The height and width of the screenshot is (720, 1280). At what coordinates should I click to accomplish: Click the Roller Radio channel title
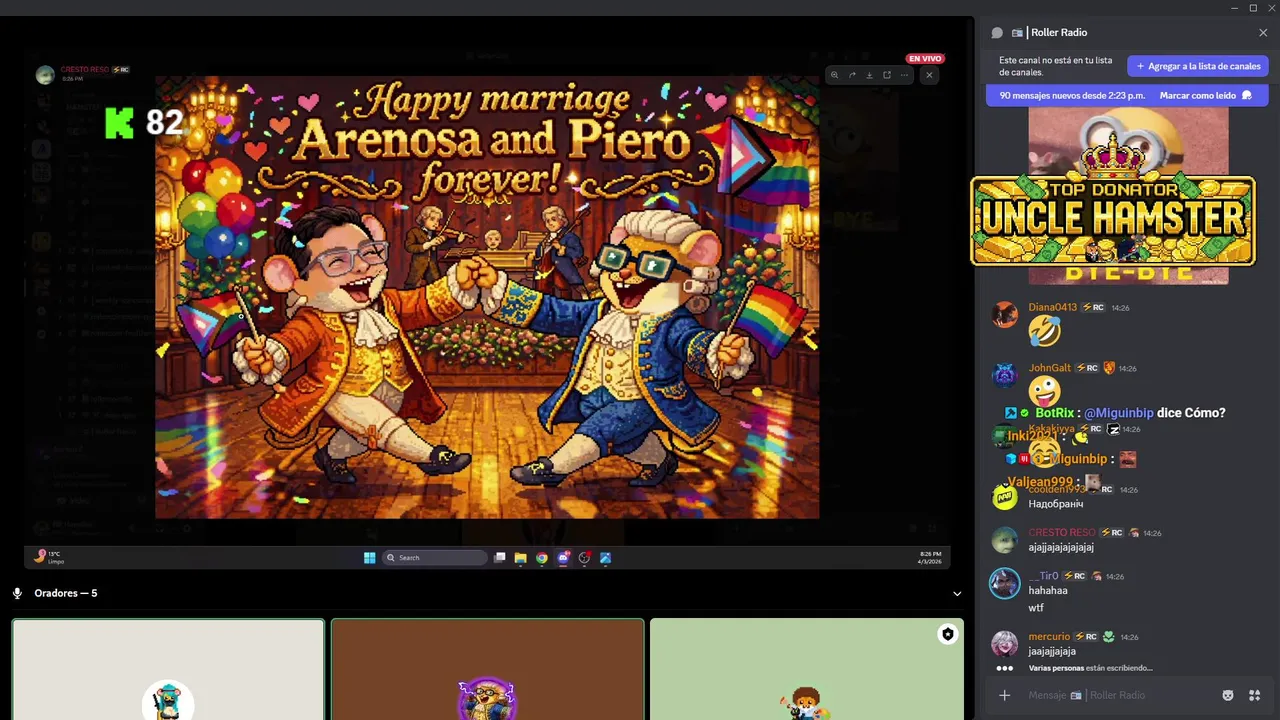click(1059, 33)
